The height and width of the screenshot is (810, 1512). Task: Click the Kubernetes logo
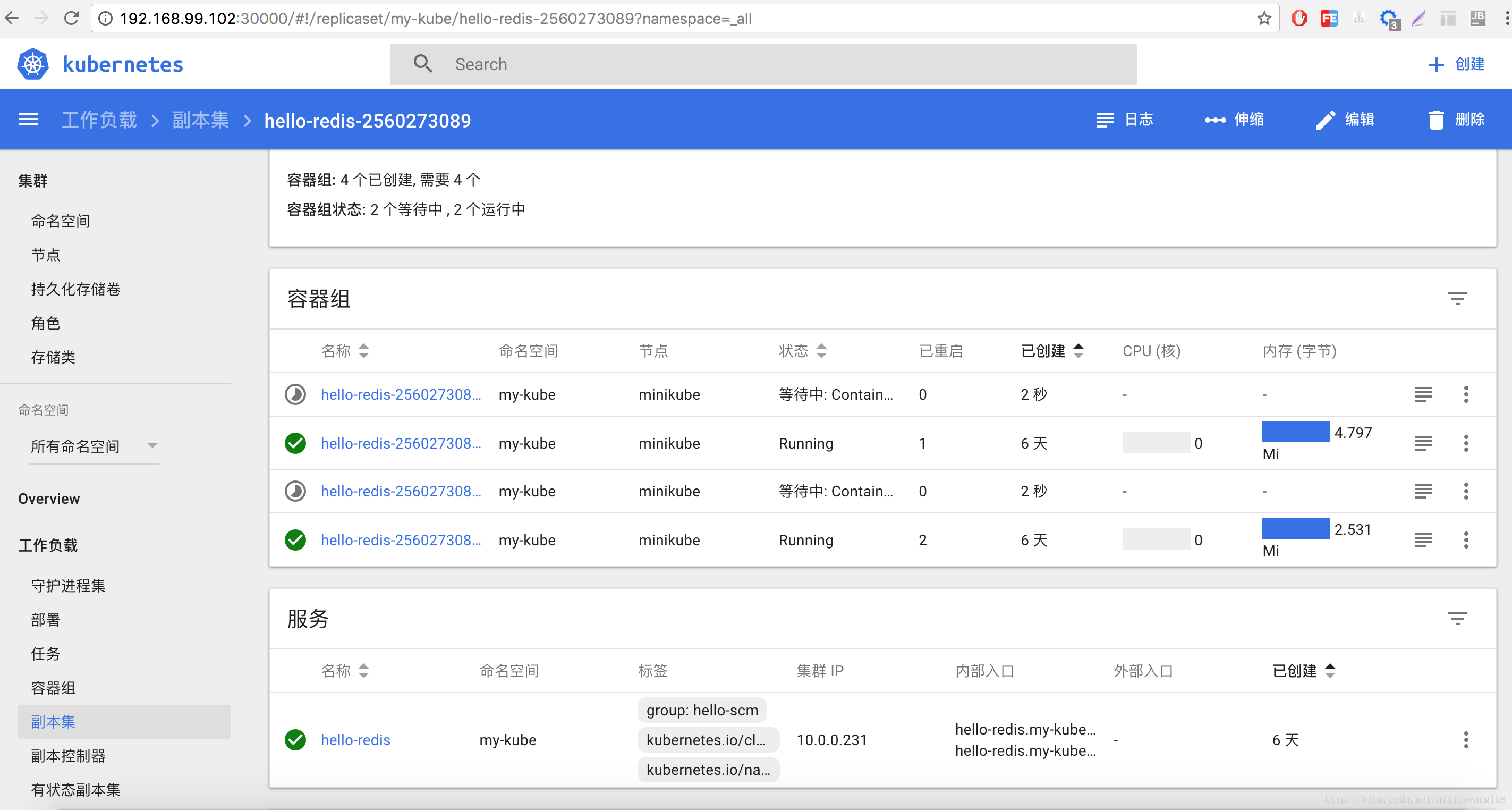(33, 63)
